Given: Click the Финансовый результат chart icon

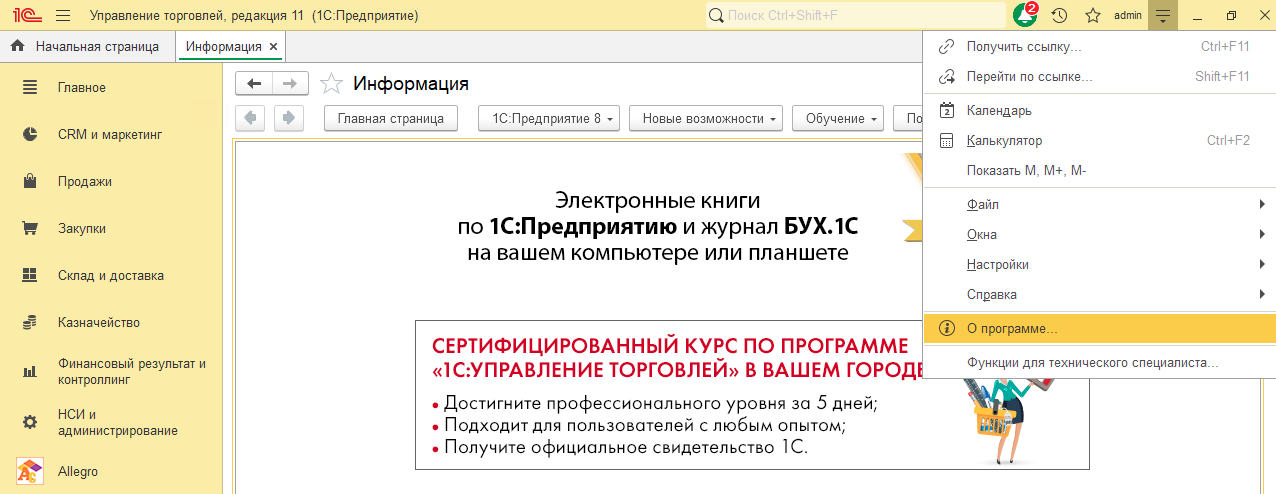Looking at the screenshot, I should [30, 372].
